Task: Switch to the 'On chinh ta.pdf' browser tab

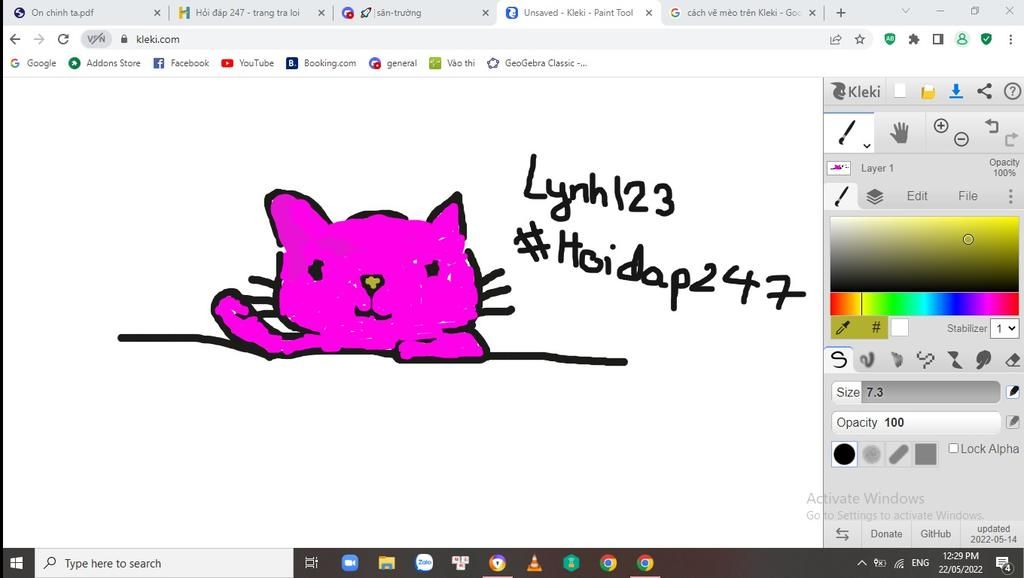Action: [x=85, y=12]
